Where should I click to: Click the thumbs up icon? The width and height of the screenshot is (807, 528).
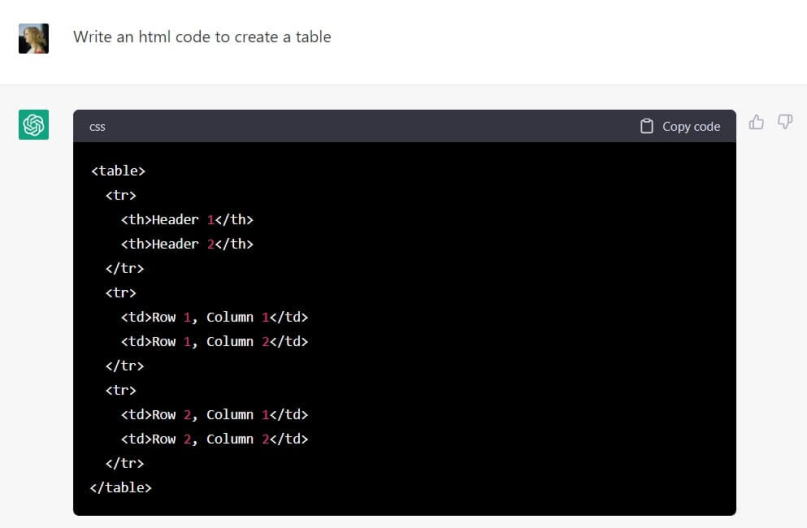pyautogui.click(x=757, y=122)
